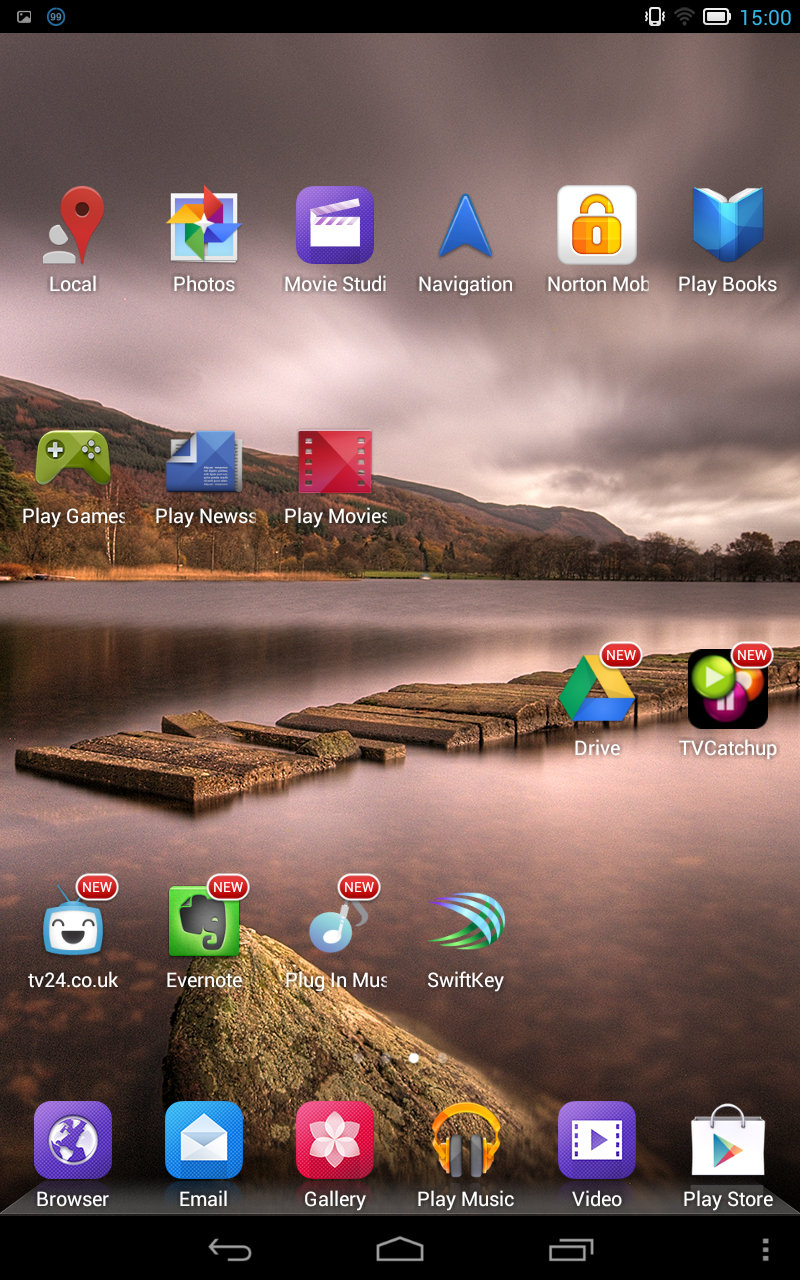This screenshot has width=800, height=1280.
Task: Open Play Games controller app
Action: 73,460
